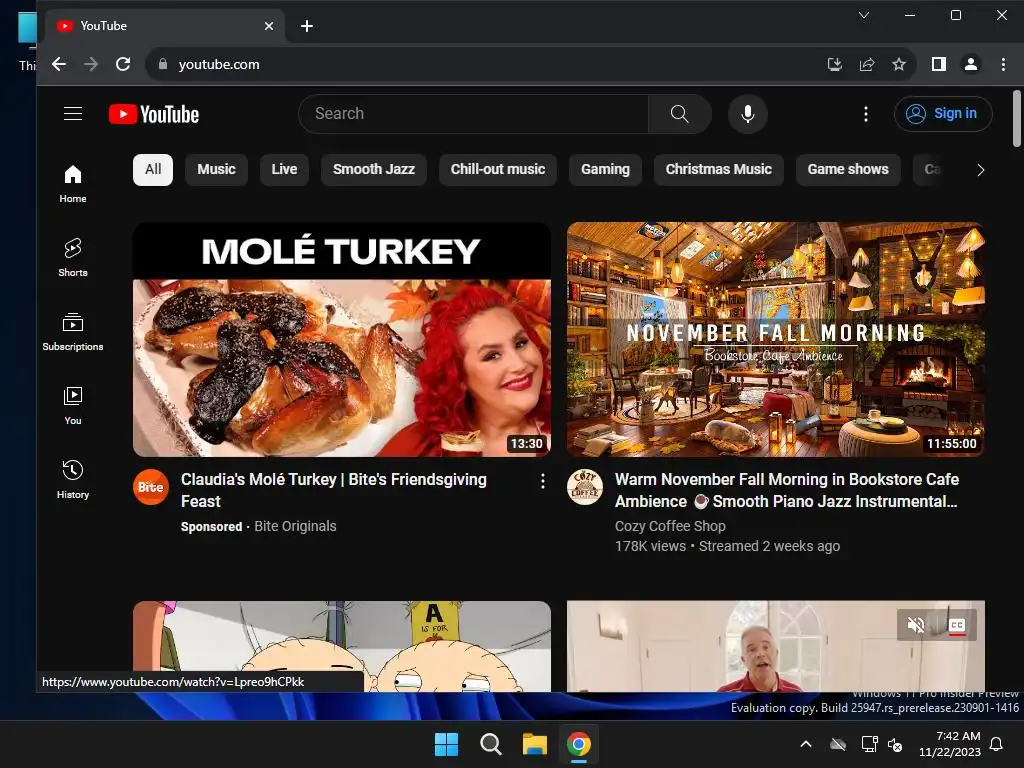The width and height of the screenshot is (1024, 768).
Task: Close the YouTube tab
Action: 269,26
